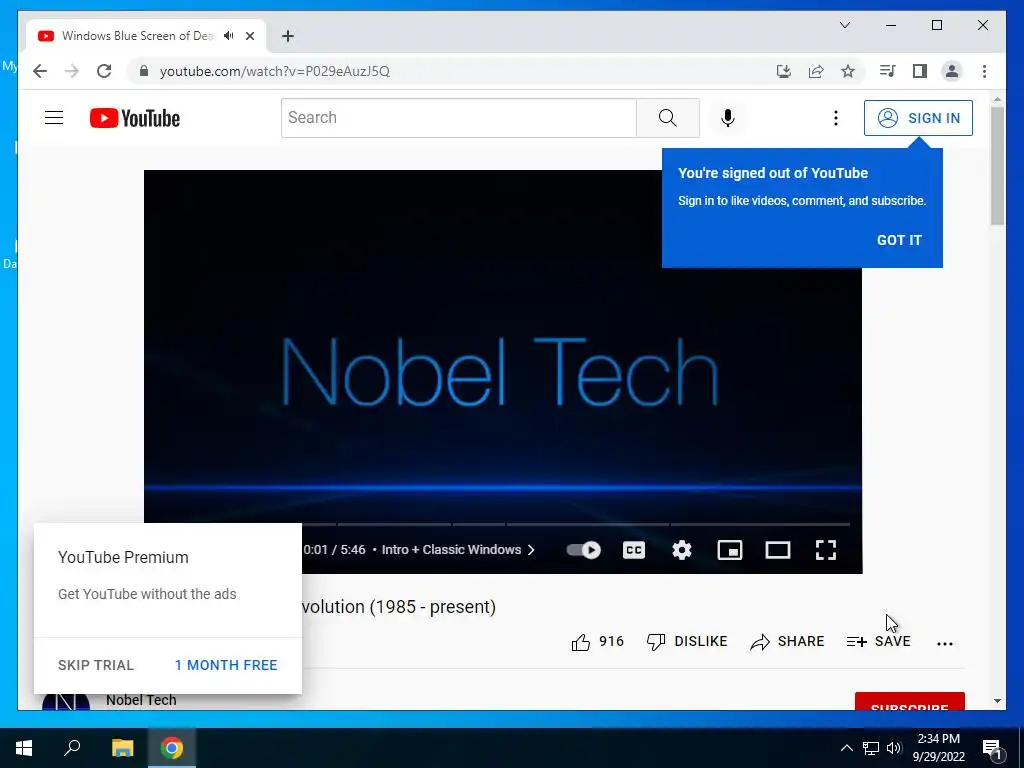Bookmark this tab with star
The height and width of the screenshot is (768, 1024).
[848, 71]
